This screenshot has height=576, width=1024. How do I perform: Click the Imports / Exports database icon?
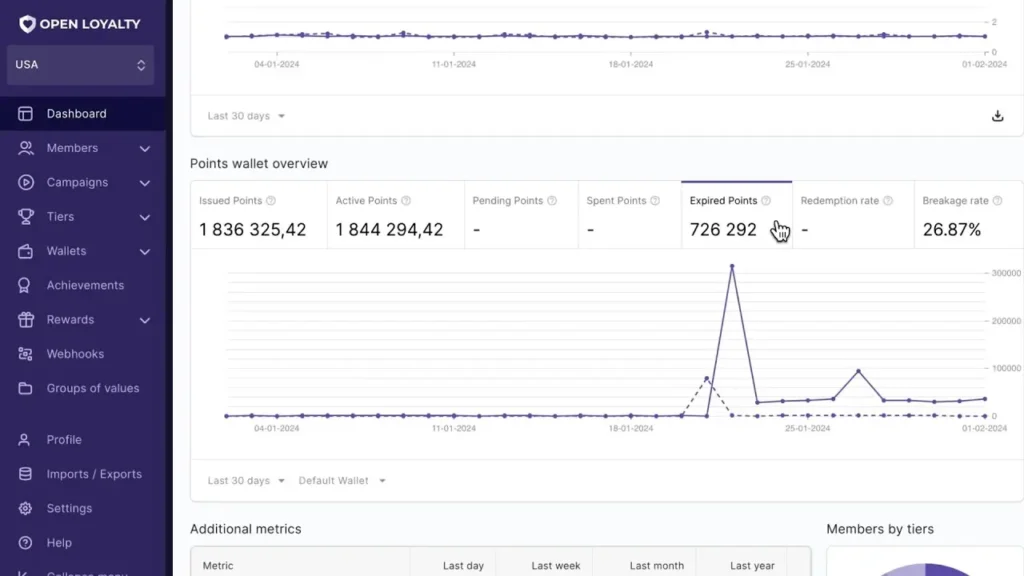coord(25,474)
